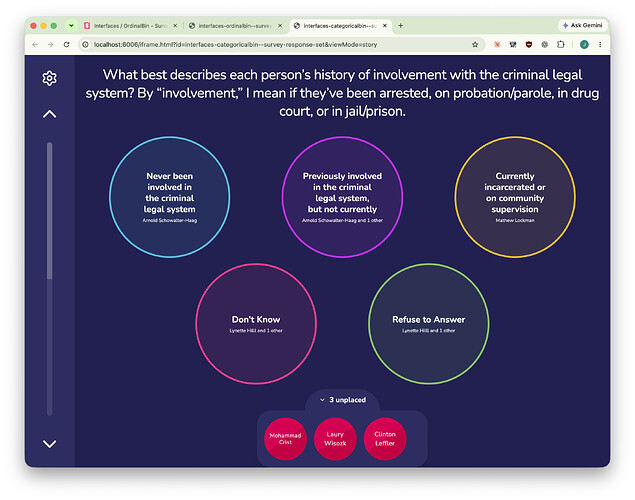The image size is (635, 500).
Task: Open Chrome three-dot menu
Action: click(600, 45)
